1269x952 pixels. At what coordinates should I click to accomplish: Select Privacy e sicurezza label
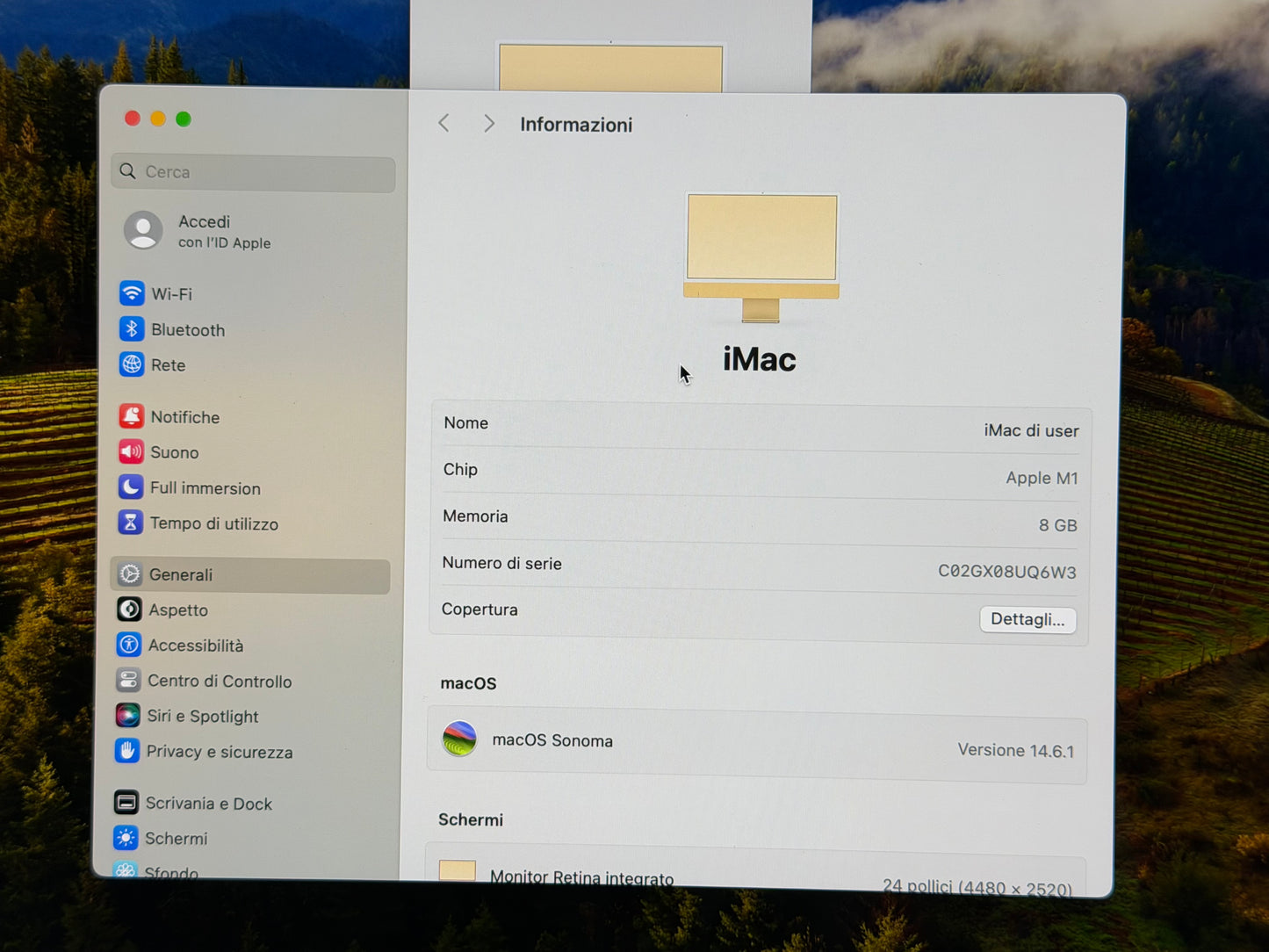(220, 752)
